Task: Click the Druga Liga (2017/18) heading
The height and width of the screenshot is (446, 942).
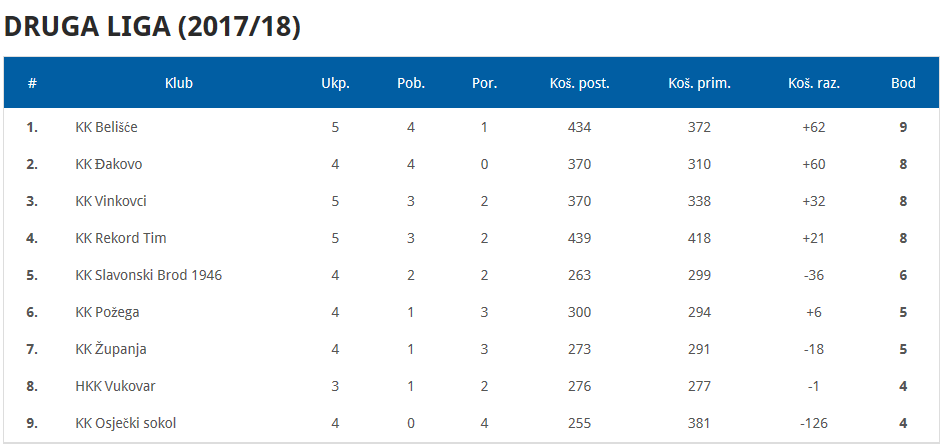Action: pos(152,28)
